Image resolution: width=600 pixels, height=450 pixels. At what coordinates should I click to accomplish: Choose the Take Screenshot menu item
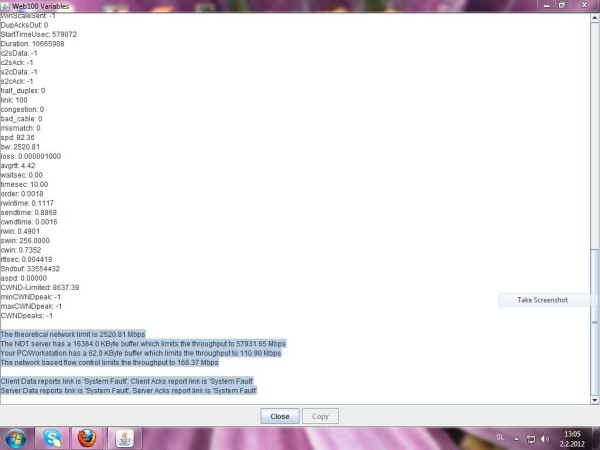[x=542, y=300]
